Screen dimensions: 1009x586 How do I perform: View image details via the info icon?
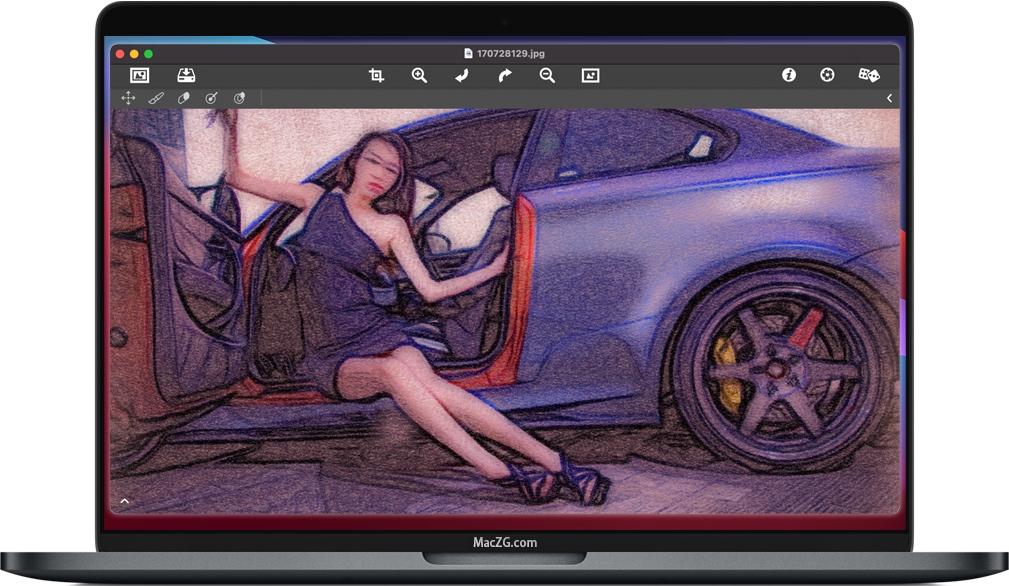pyautogui.click(x=789, y=75)
